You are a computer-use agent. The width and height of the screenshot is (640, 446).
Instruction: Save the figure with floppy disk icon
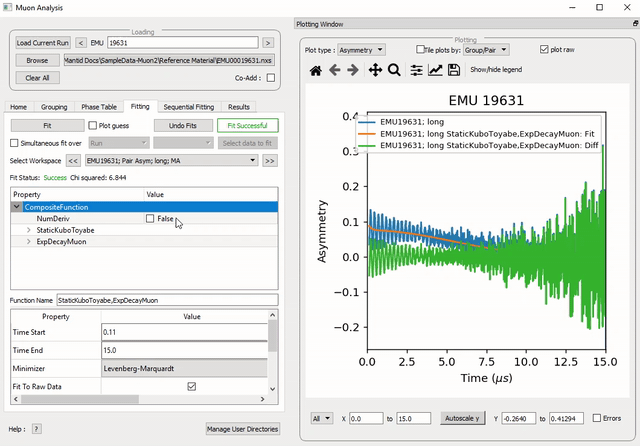click(454, 70)
